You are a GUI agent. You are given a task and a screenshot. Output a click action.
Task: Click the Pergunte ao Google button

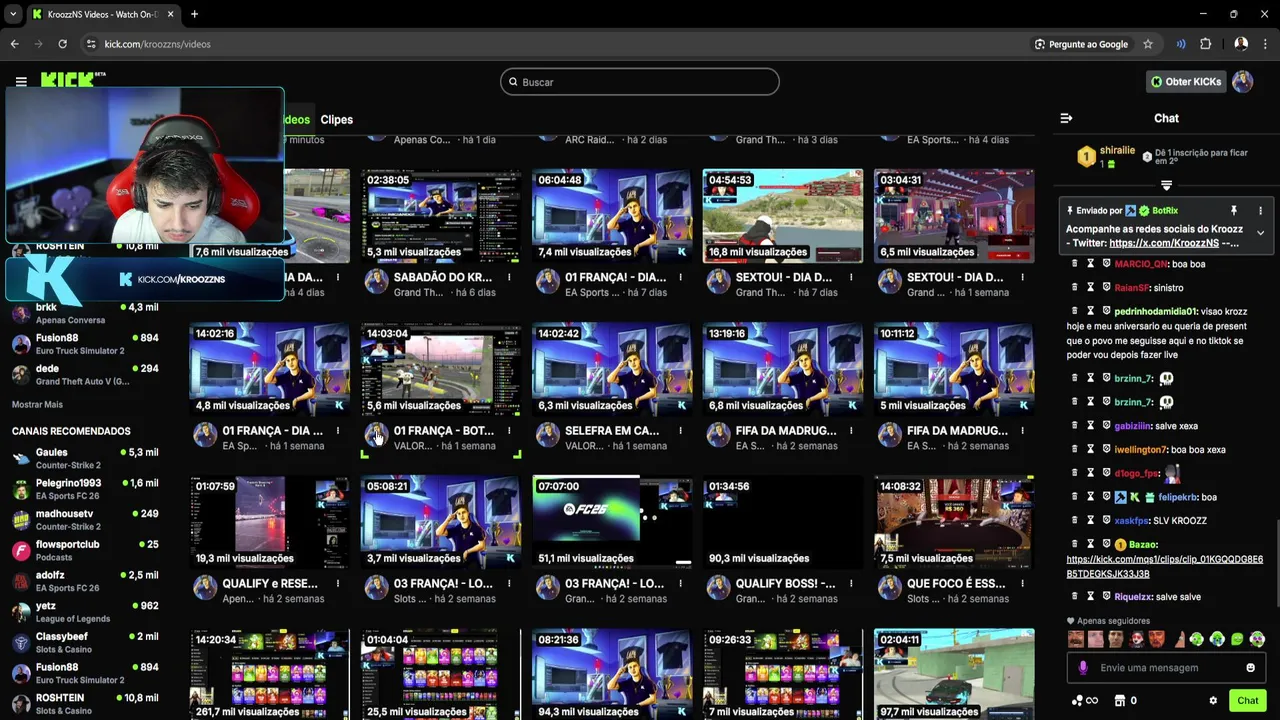[1081, 44]
